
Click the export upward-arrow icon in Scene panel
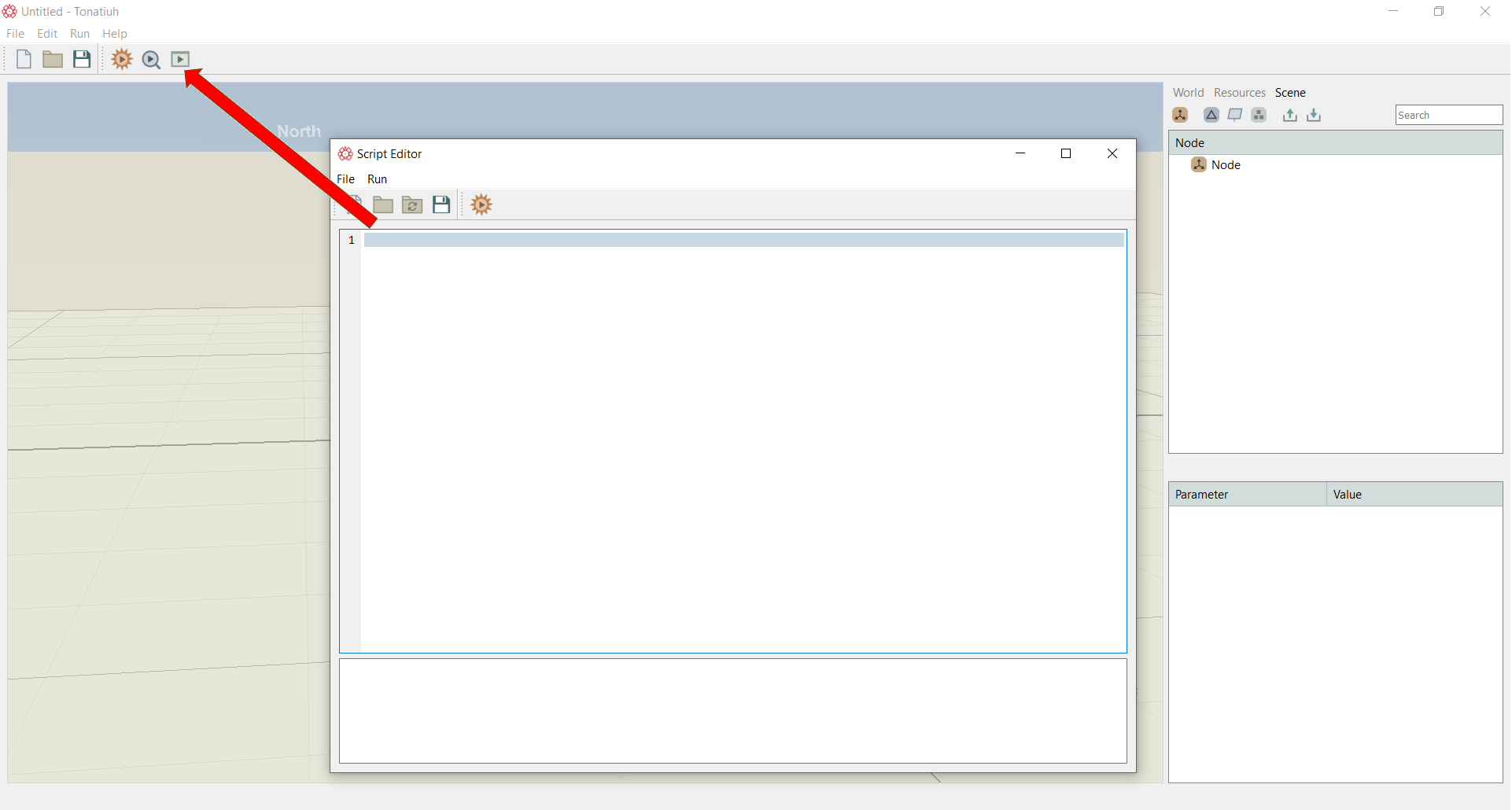pyautogui.click(x=1290, y=115)
